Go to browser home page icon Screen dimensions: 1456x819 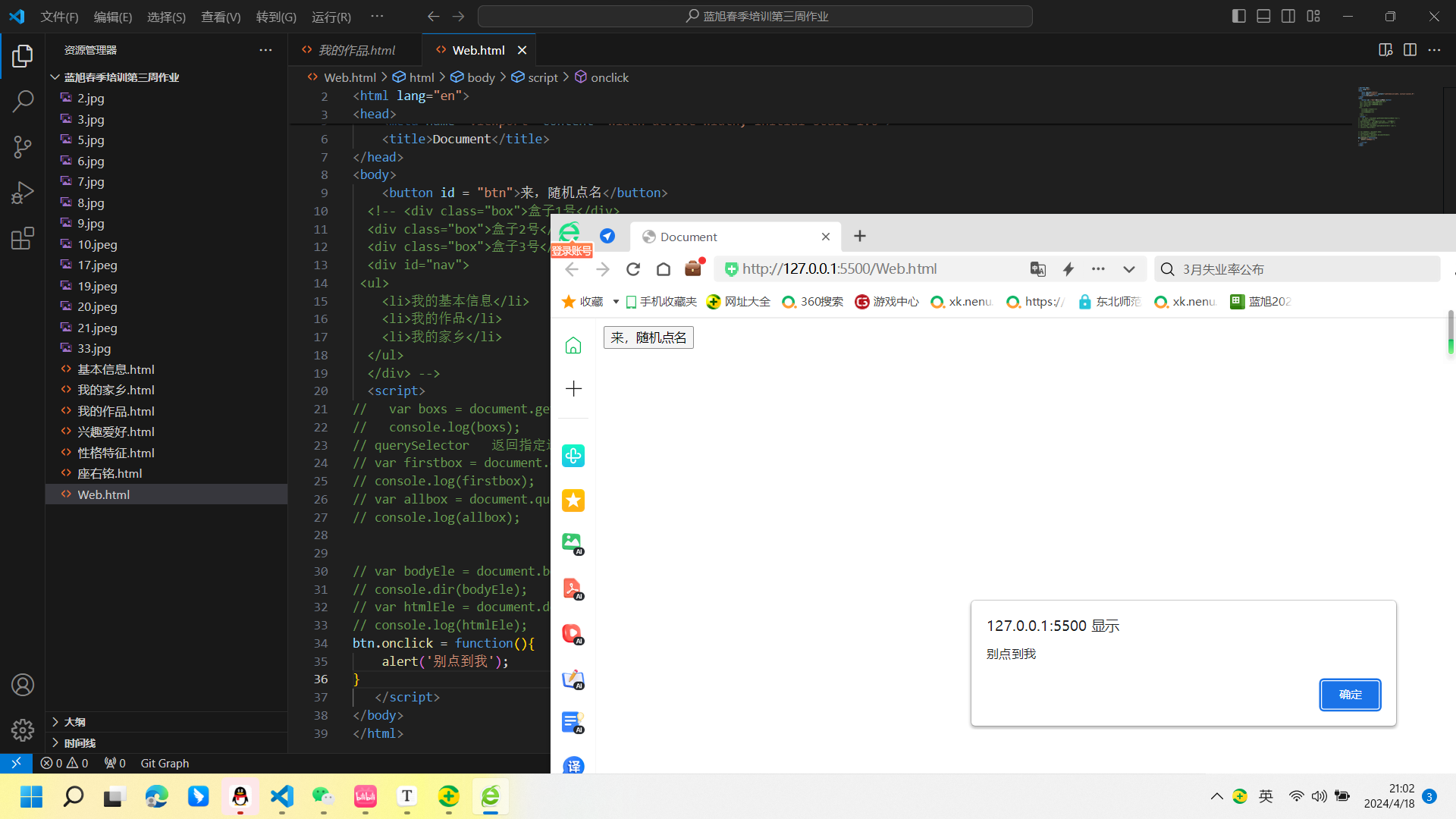[x=664, y=269]
